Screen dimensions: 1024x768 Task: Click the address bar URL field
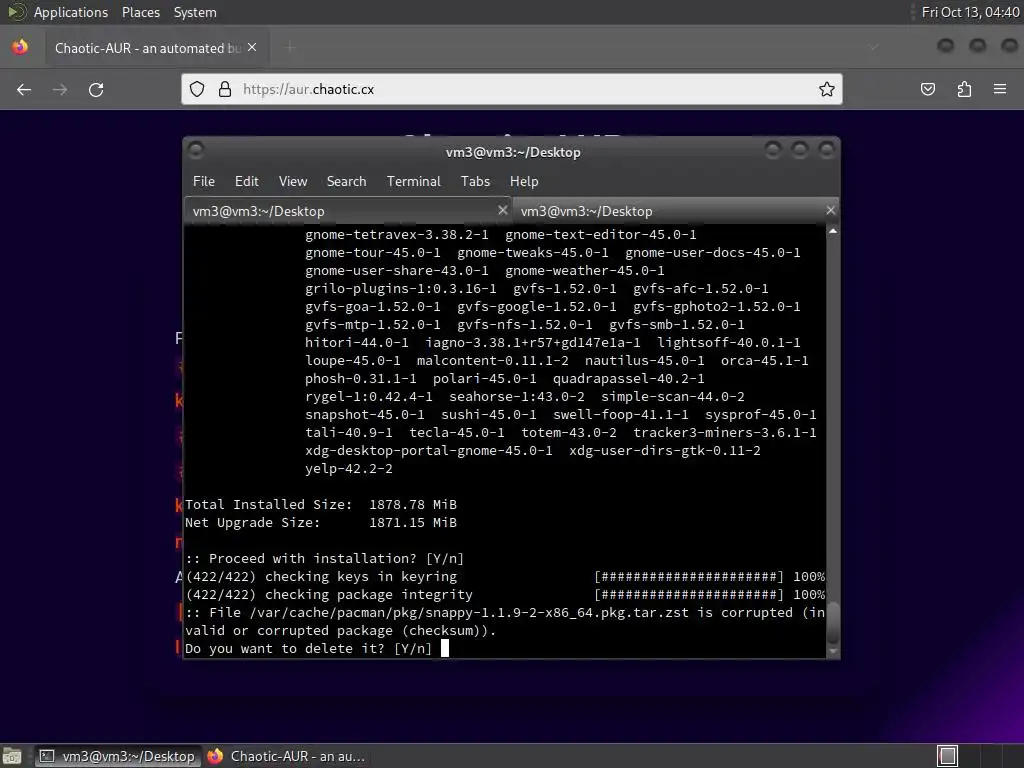click(511, 89)
